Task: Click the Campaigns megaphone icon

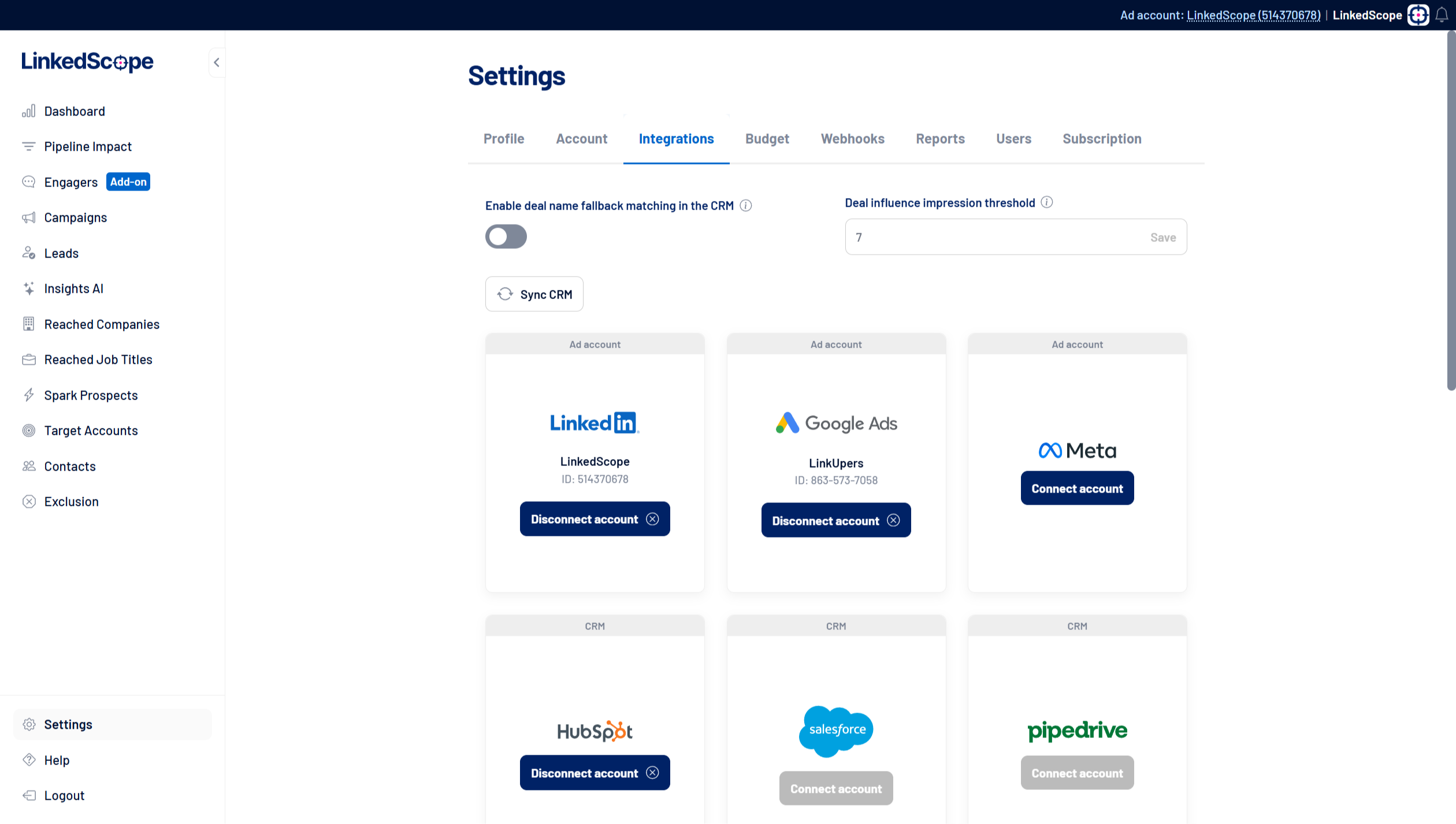Action: [x=29, y=218]
